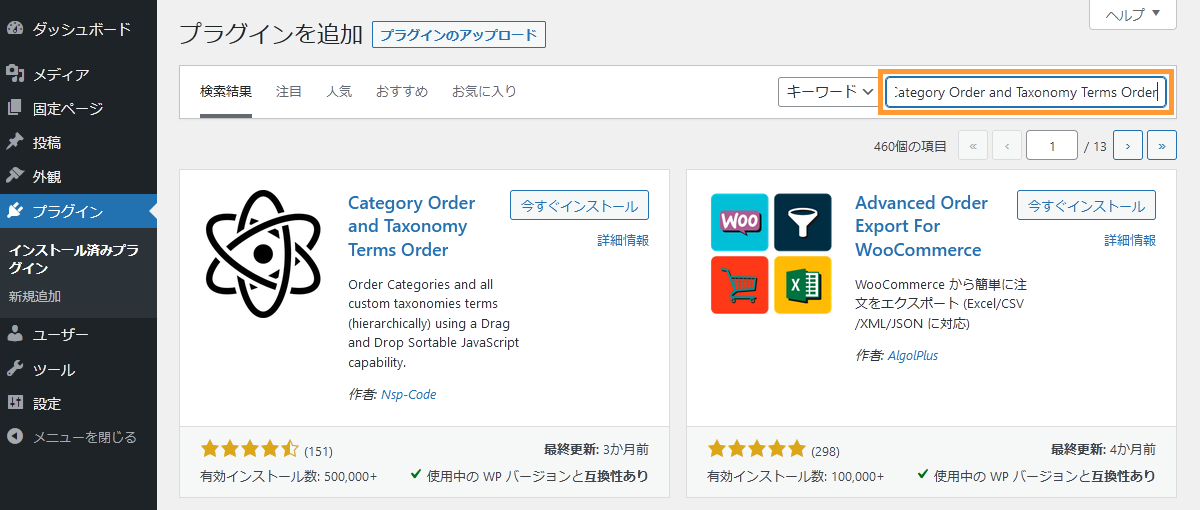This screenshot has height=510, width=1200.
Task: Go to next page of results
Action: coord(1127,146)
